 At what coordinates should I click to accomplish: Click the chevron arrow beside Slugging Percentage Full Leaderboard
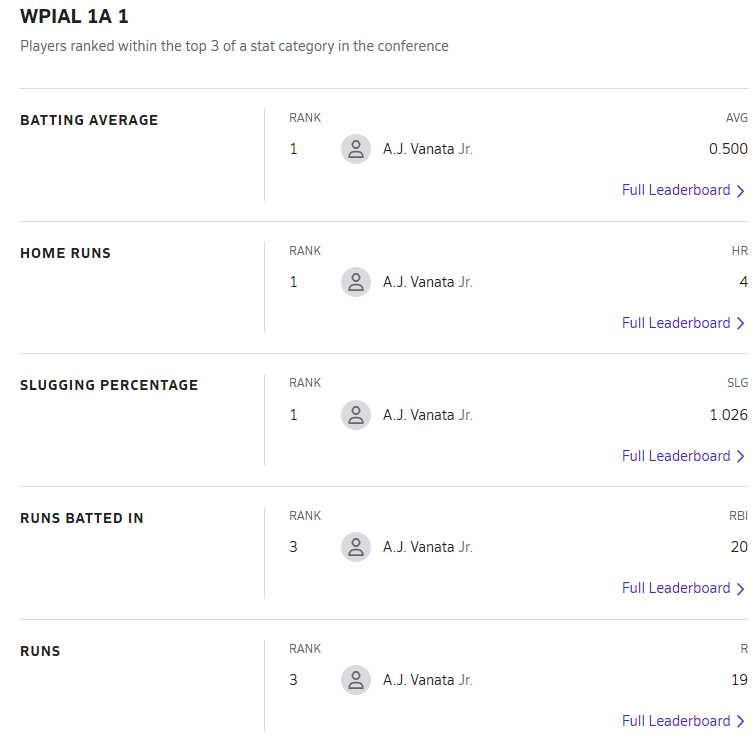click(x=741, y=456)
